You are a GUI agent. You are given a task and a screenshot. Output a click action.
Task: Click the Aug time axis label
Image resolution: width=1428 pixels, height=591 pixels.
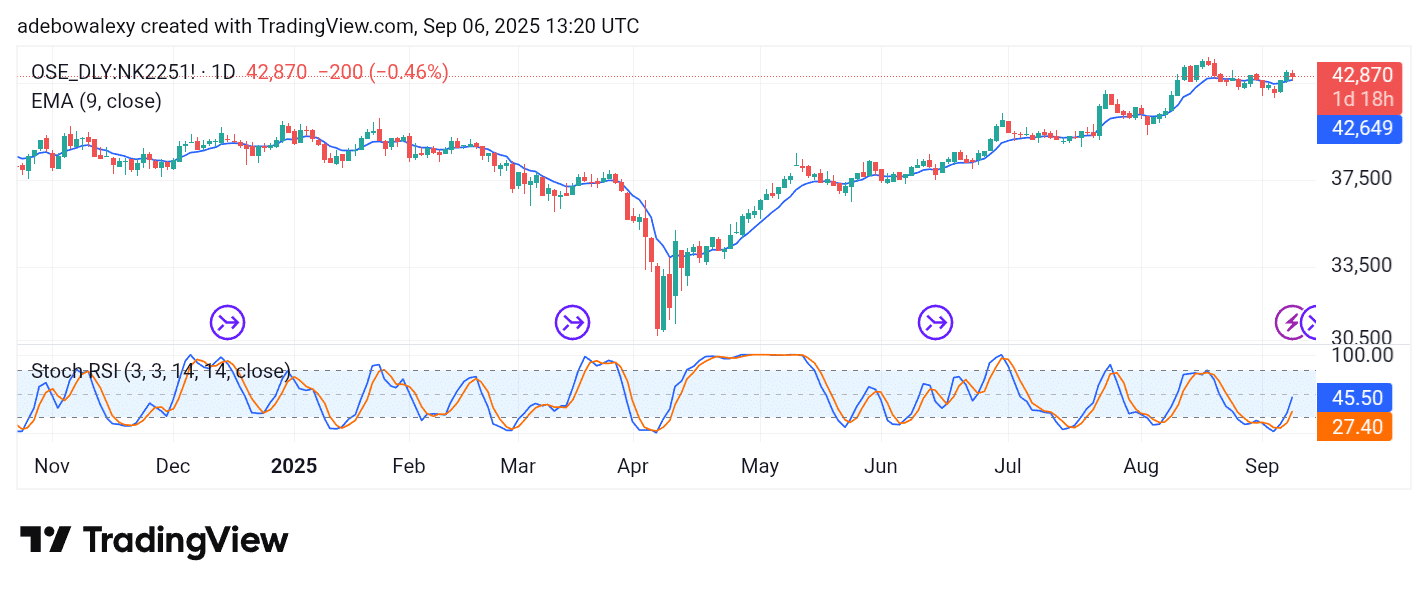[1140, 466]
